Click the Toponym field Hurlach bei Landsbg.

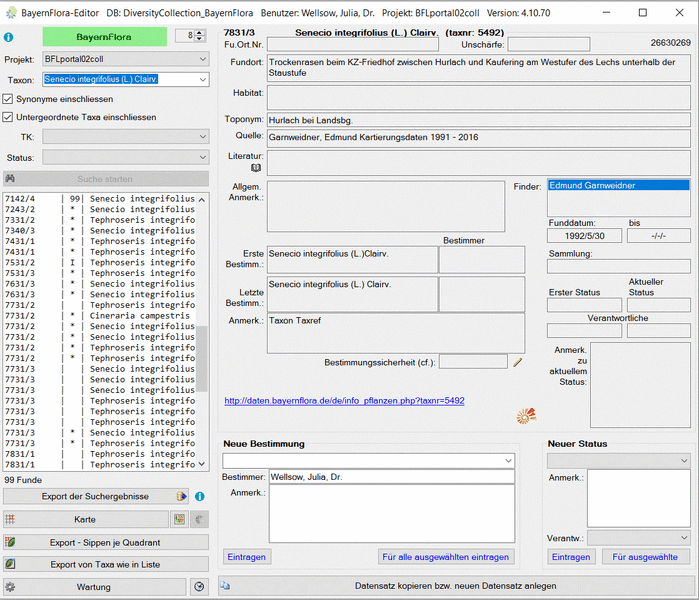tap(479, 120)
